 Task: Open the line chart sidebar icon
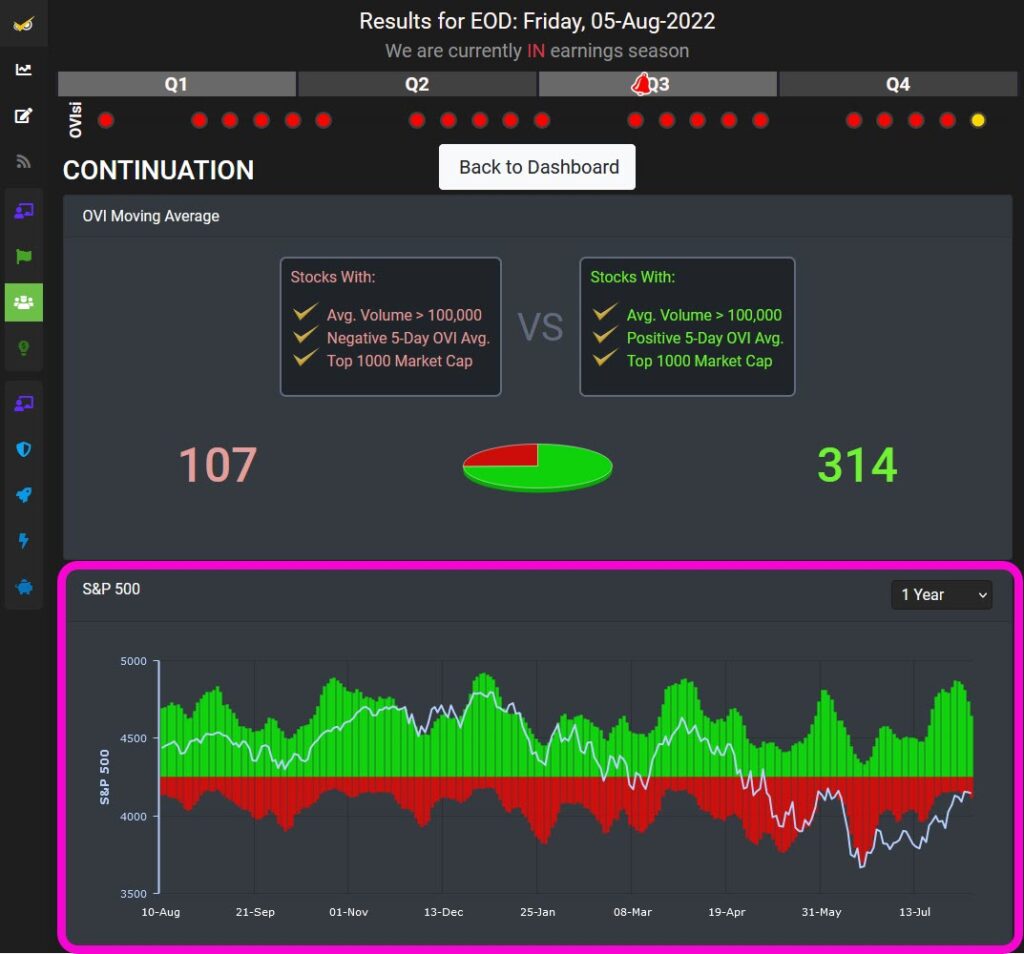[23, 70]
